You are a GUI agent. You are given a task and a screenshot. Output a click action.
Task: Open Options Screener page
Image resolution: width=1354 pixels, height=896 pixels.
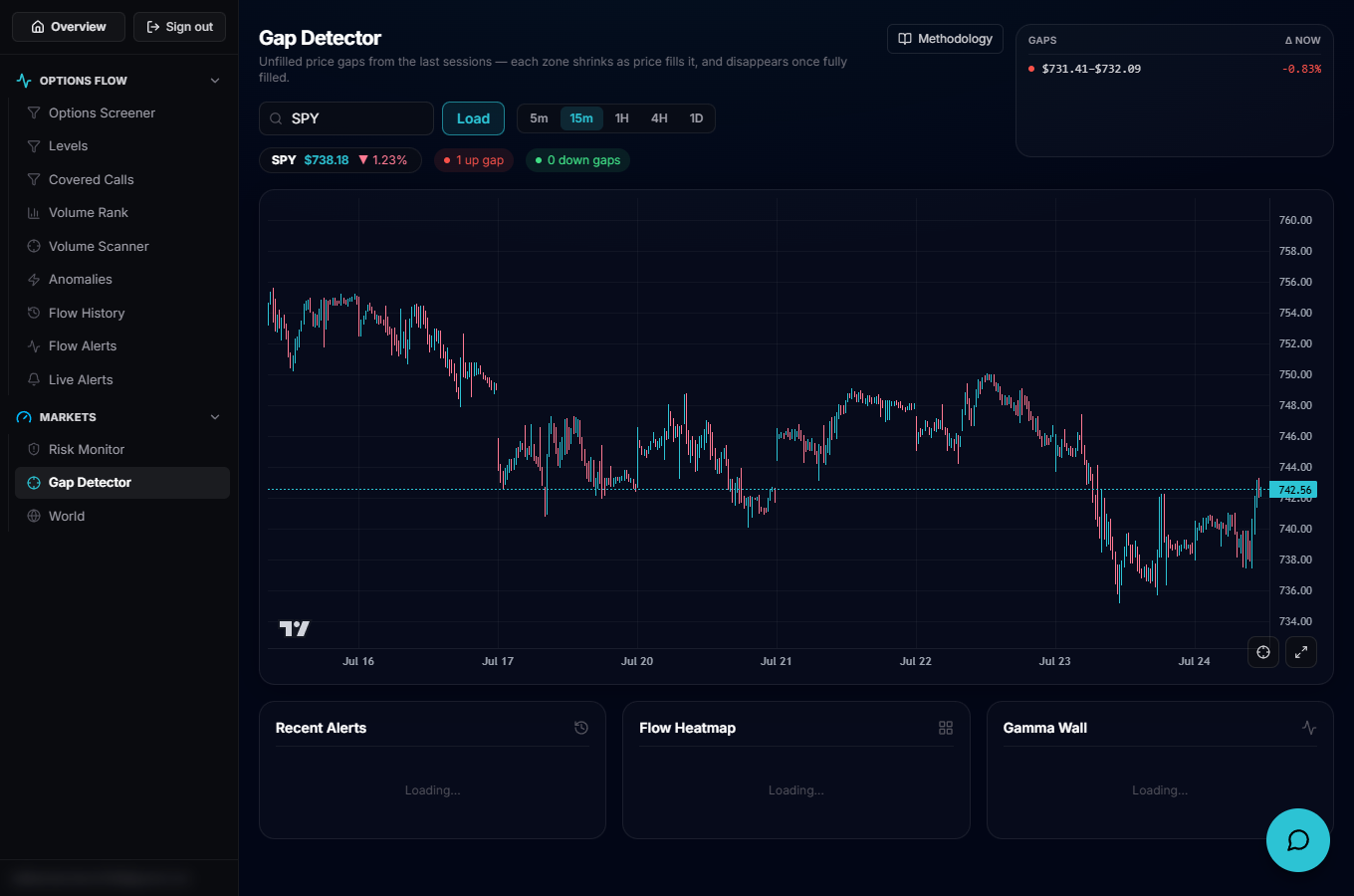tap(122, 113)
